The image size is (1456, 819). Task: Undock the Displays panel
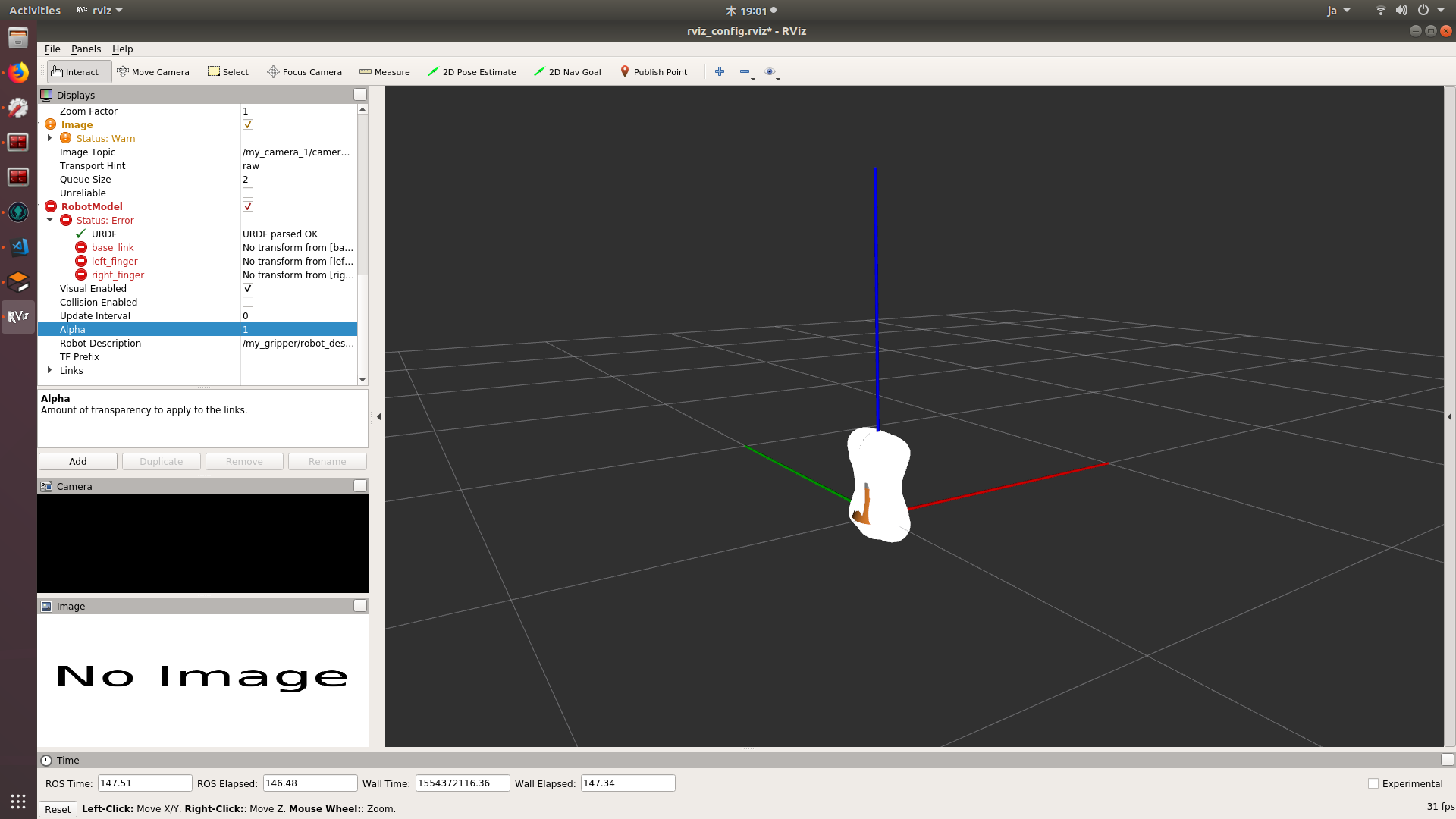pyautogui.click(x=360, y=95)
